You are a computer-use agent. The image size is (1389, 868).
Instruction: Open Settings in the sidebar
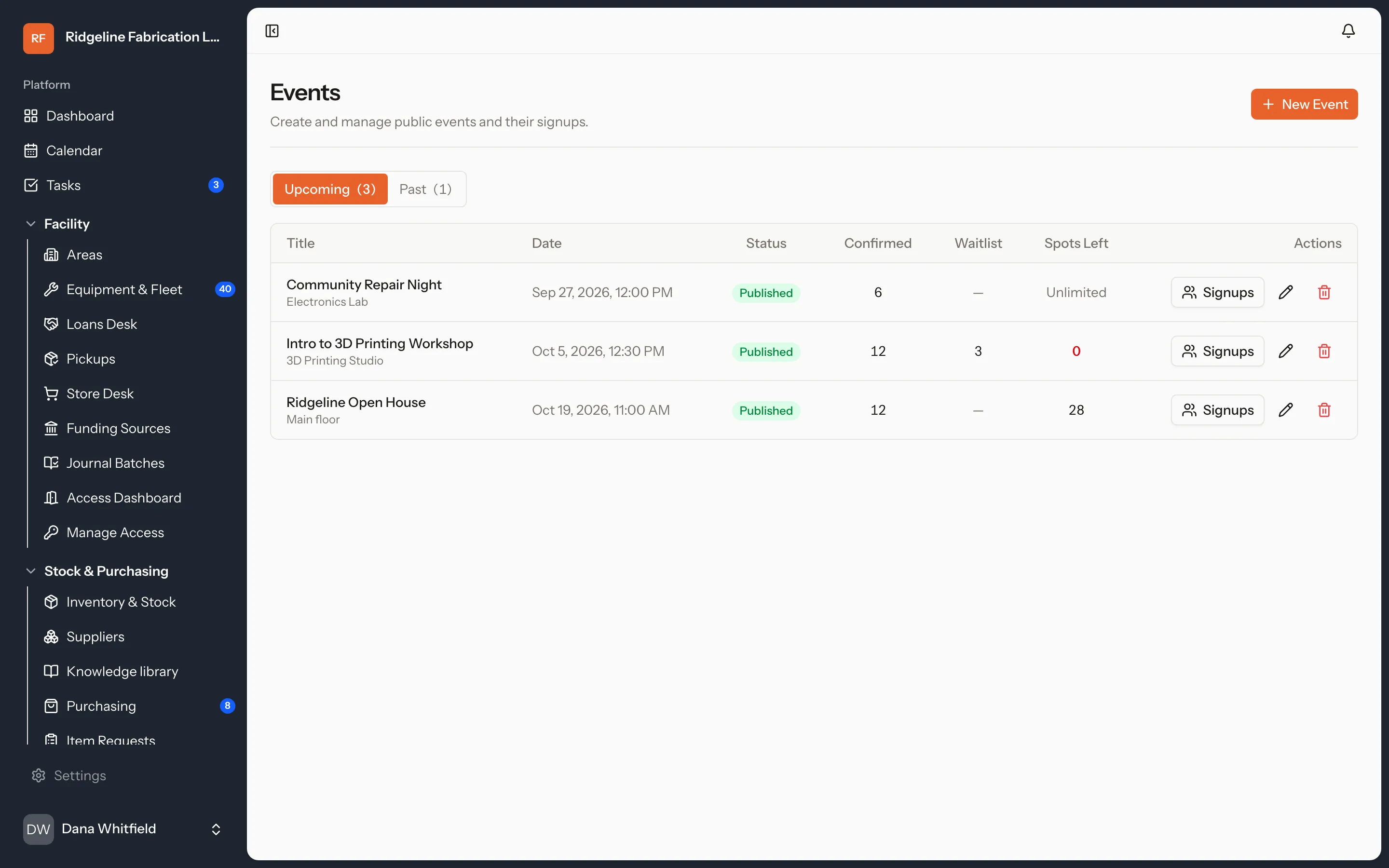click(x=123, y=775)
